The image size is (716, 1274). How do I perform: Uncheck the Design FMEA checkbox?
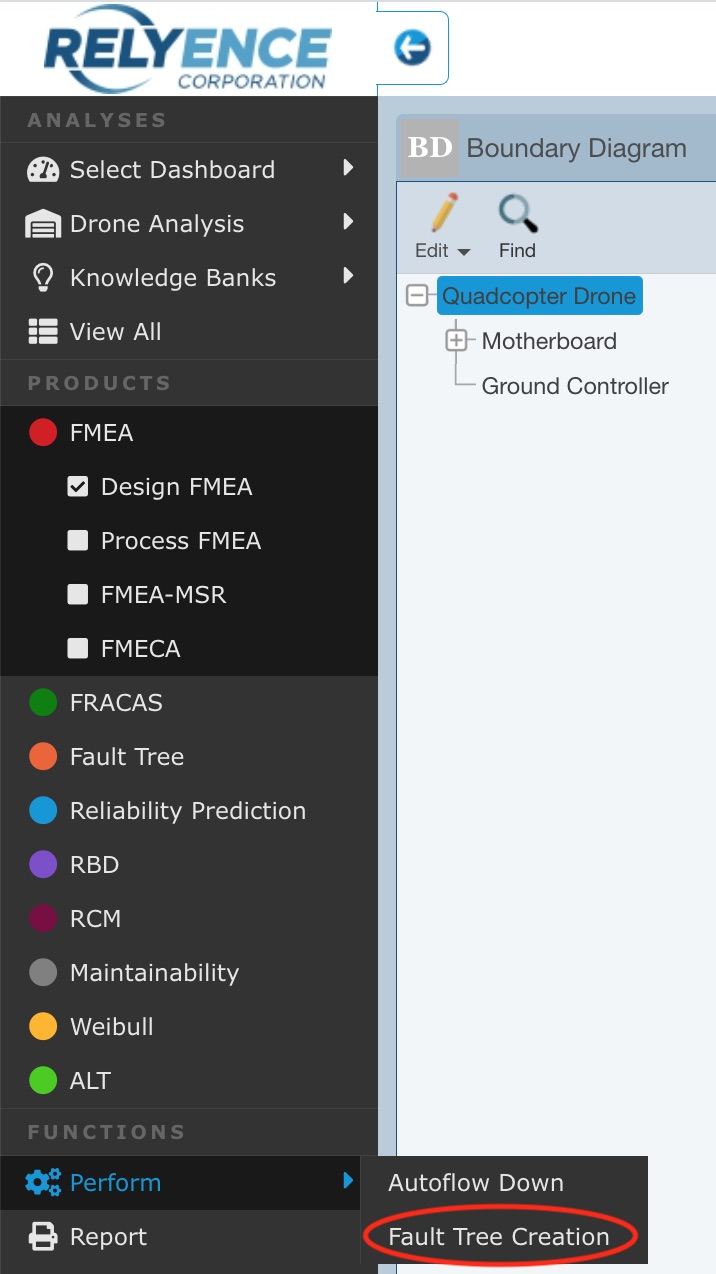click(79, 486)
